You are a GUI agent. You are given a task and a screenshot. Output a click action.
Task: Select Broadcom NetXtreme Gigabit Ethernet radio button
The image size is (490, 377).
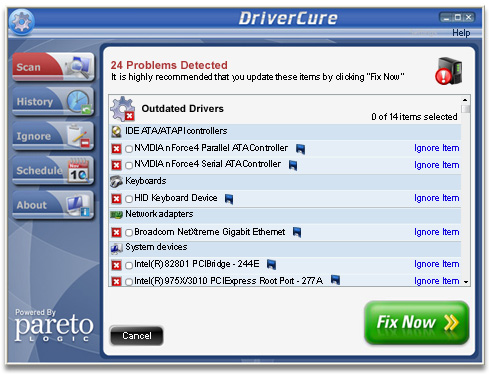coord(129,233)
